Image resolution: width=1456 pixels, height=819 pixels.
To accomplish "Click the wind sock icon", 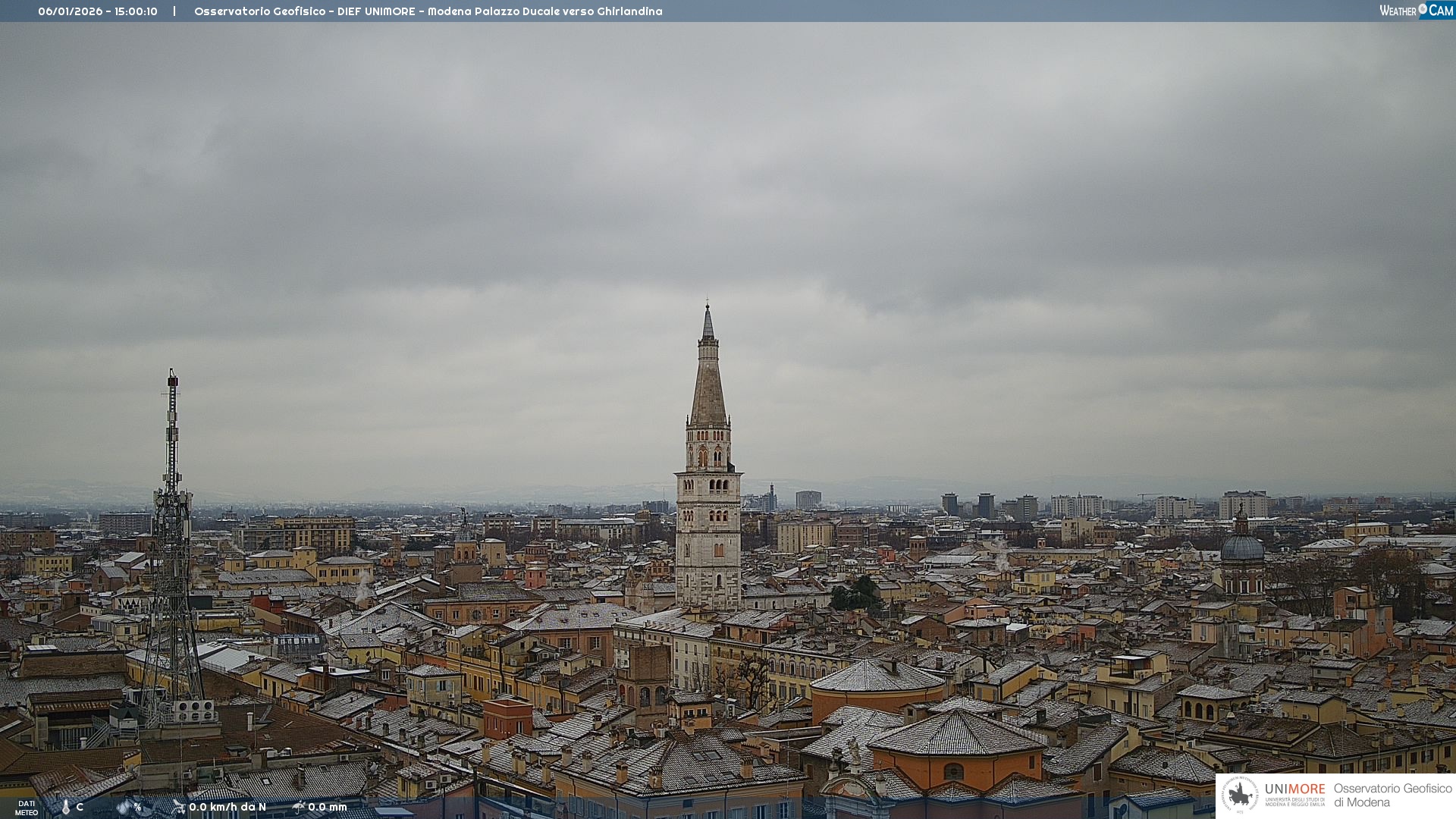I will tap(178, 807).
